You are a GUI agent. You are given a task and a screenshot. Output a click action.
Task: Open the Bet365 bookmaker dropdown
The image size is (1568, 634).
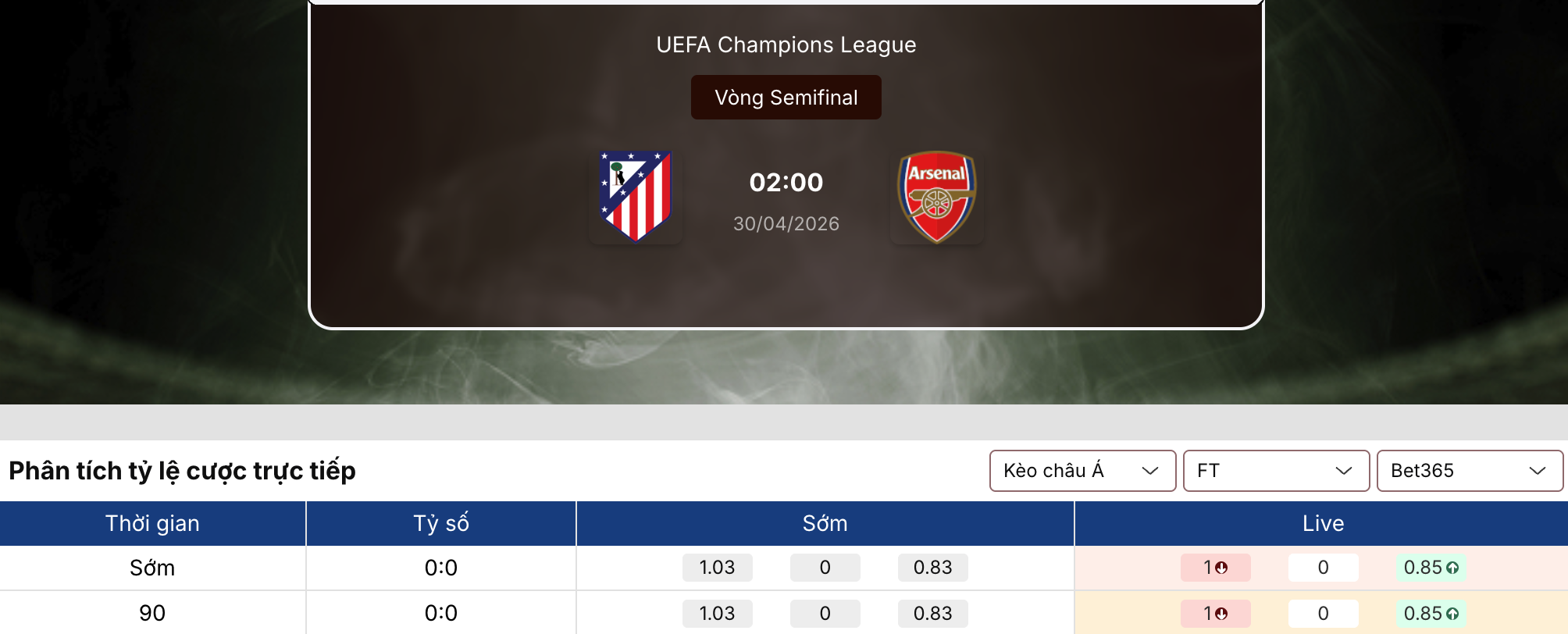(1469, 471)
